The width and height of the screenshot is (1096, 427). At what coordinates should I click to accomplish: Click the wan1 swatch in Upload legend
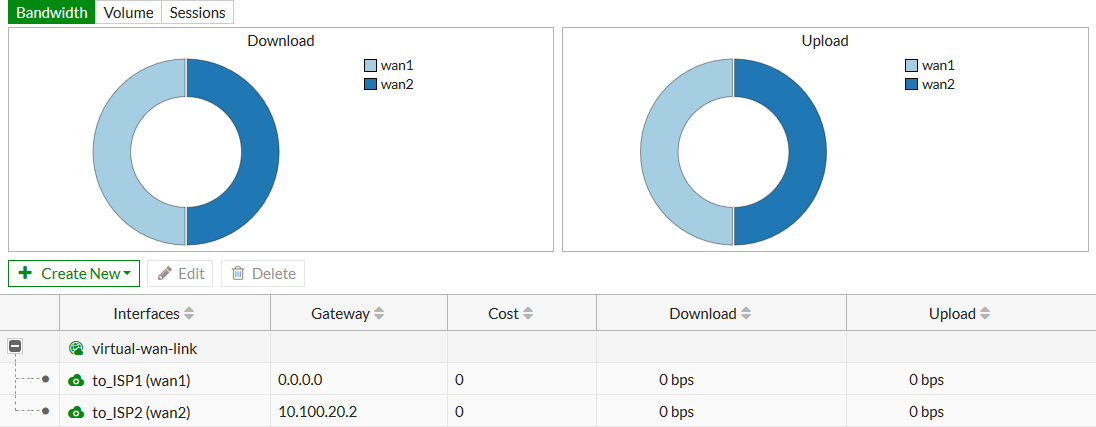click(x=911, y=66)
